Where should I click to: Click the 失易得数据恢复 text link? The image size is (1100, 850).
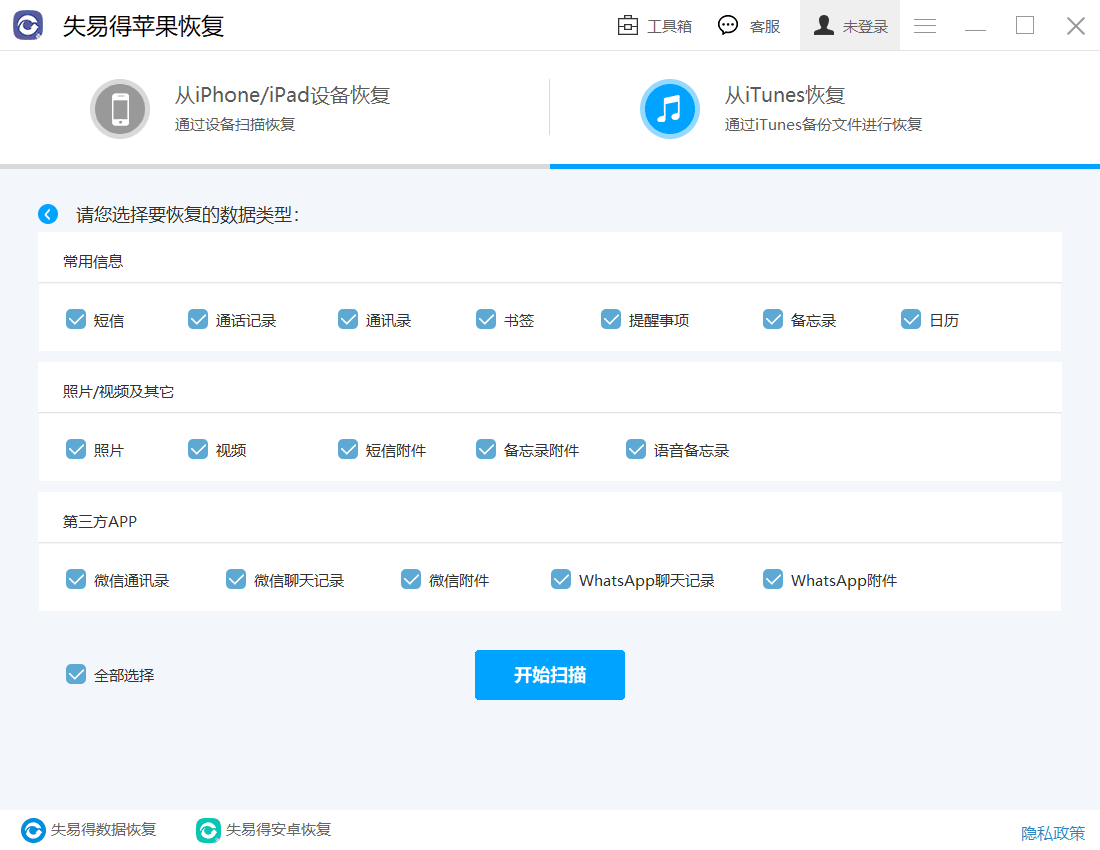point(103,830)
